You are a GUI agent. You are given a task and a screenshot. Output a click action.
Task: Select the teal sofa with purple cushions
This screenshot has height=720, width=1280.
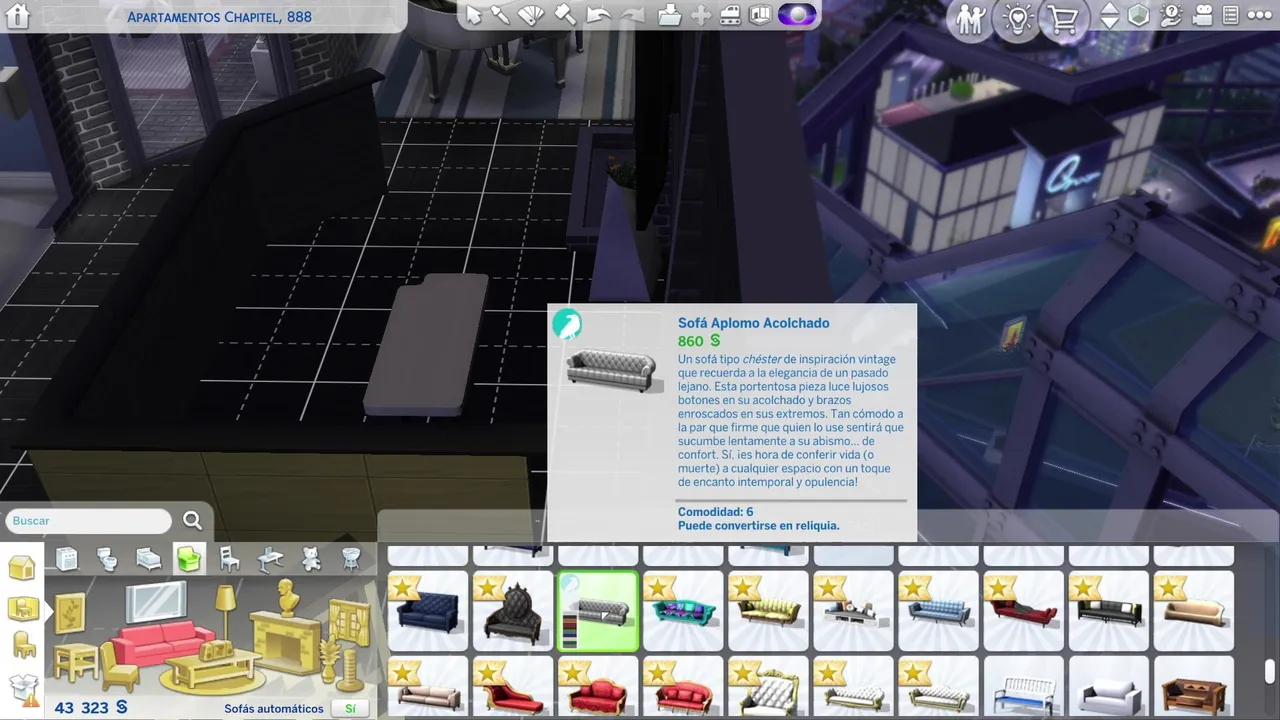coord(683,611)
